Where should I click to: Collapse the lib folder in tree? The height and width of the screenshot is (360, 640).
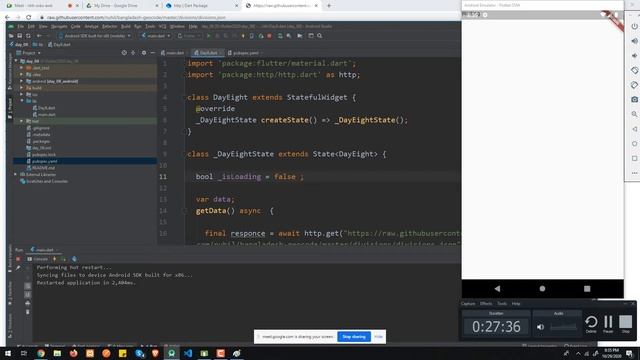(x=22, y=101)
